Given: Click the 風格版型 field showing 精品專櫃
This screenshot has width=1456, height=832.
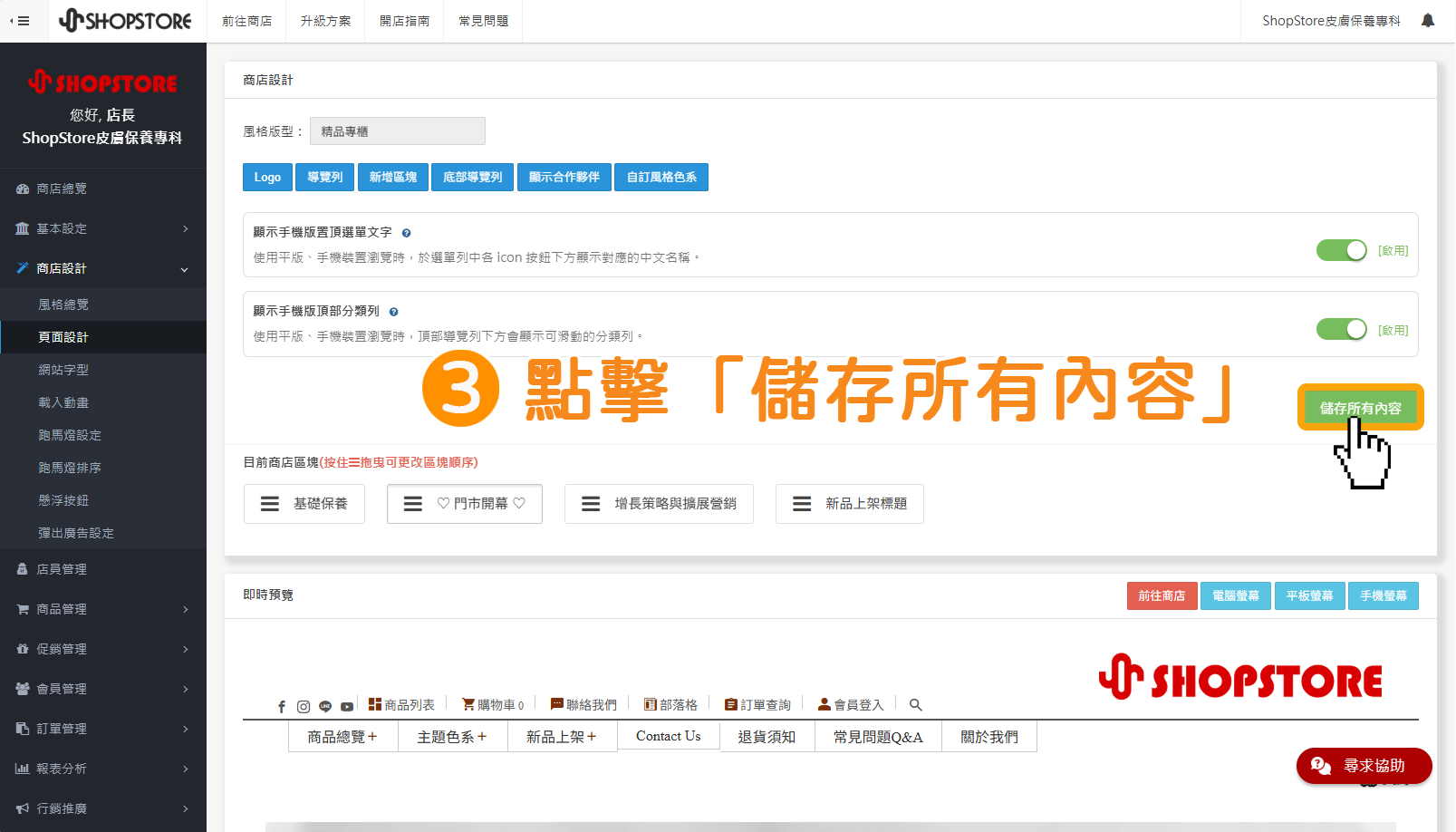Looking at the screenshot, I should (398, 131).
